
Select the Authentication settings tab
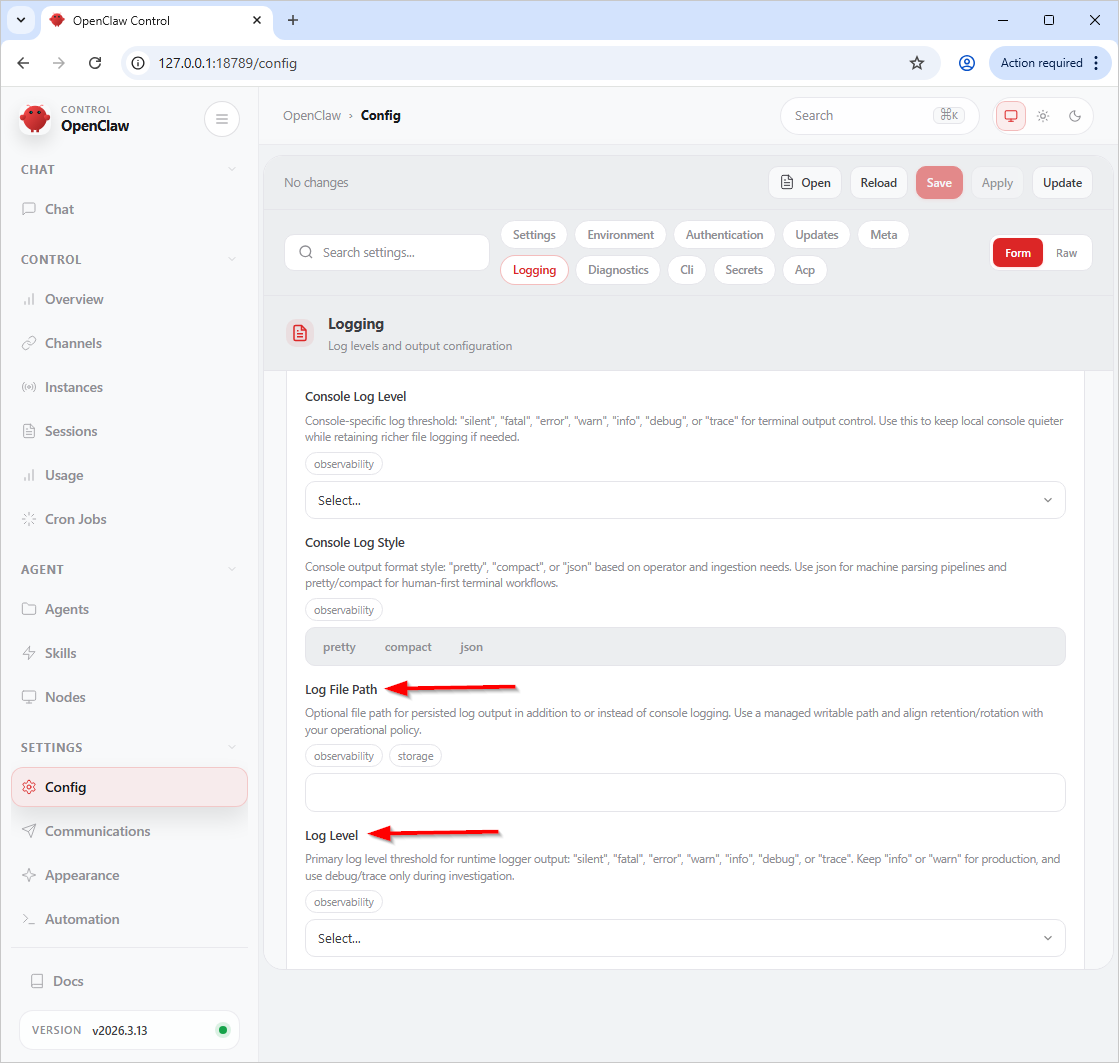tap(724, 235)
